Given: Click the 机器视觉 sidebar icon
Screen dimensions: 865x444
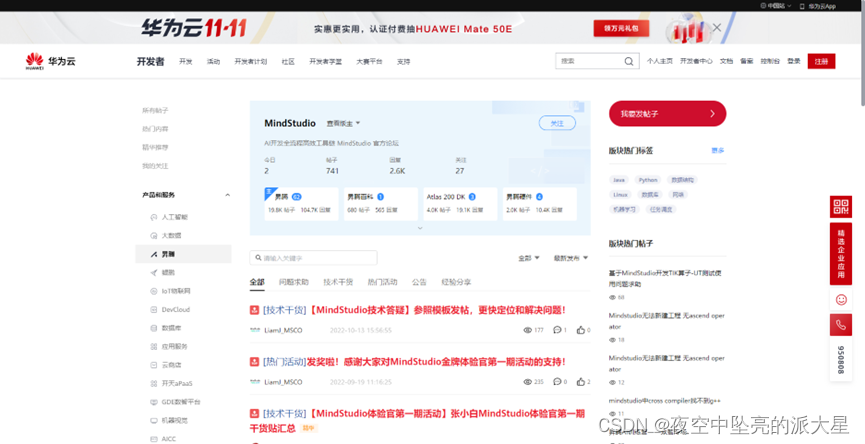Looking at the screenshot, I should pyautogui.click(x=154, y=420).
